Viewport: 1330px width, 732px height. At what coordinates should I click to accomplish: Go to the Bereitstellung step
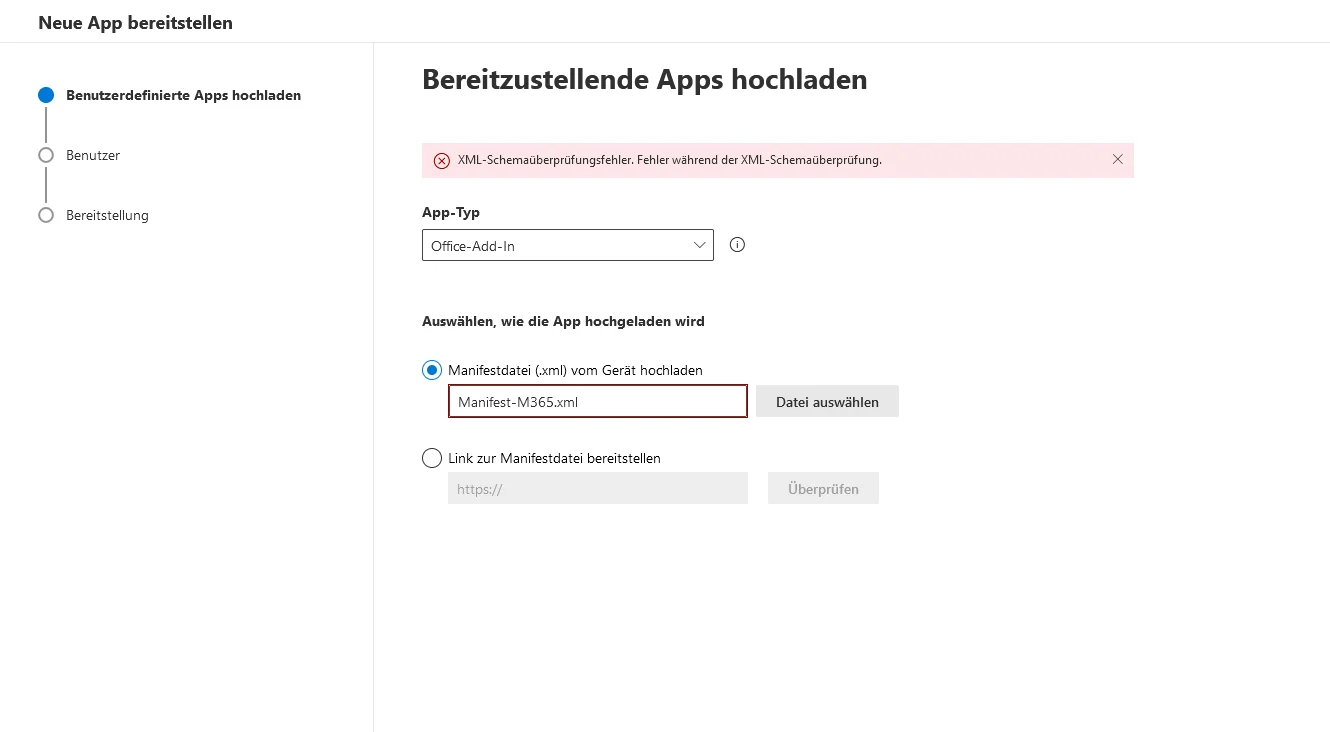point(107,216)
